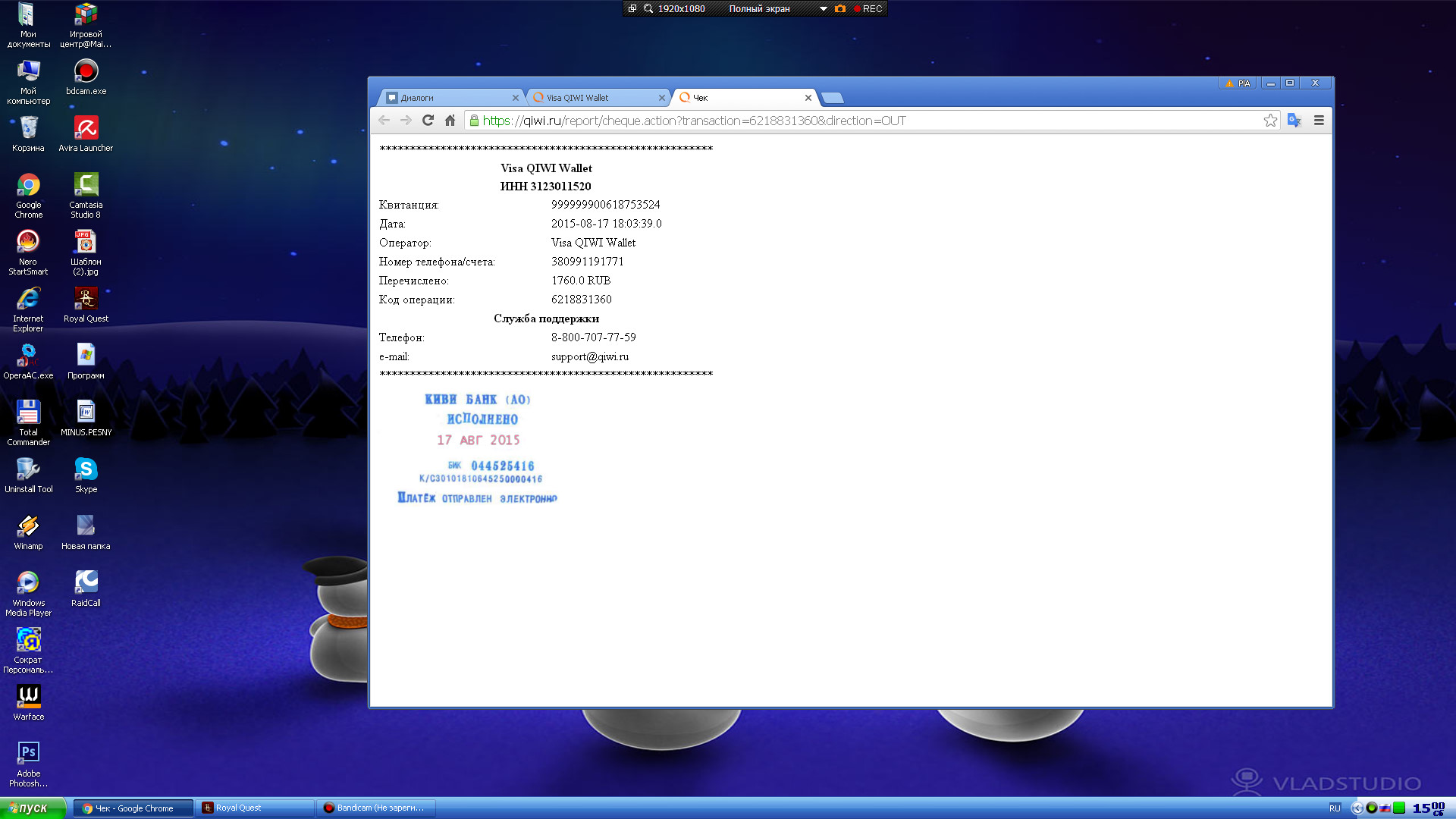Viewport: 1456px width, 819px height.
Task: Launch Internet Explorer desktop icon
Action: pyautogui.click(x=28, y=309)
